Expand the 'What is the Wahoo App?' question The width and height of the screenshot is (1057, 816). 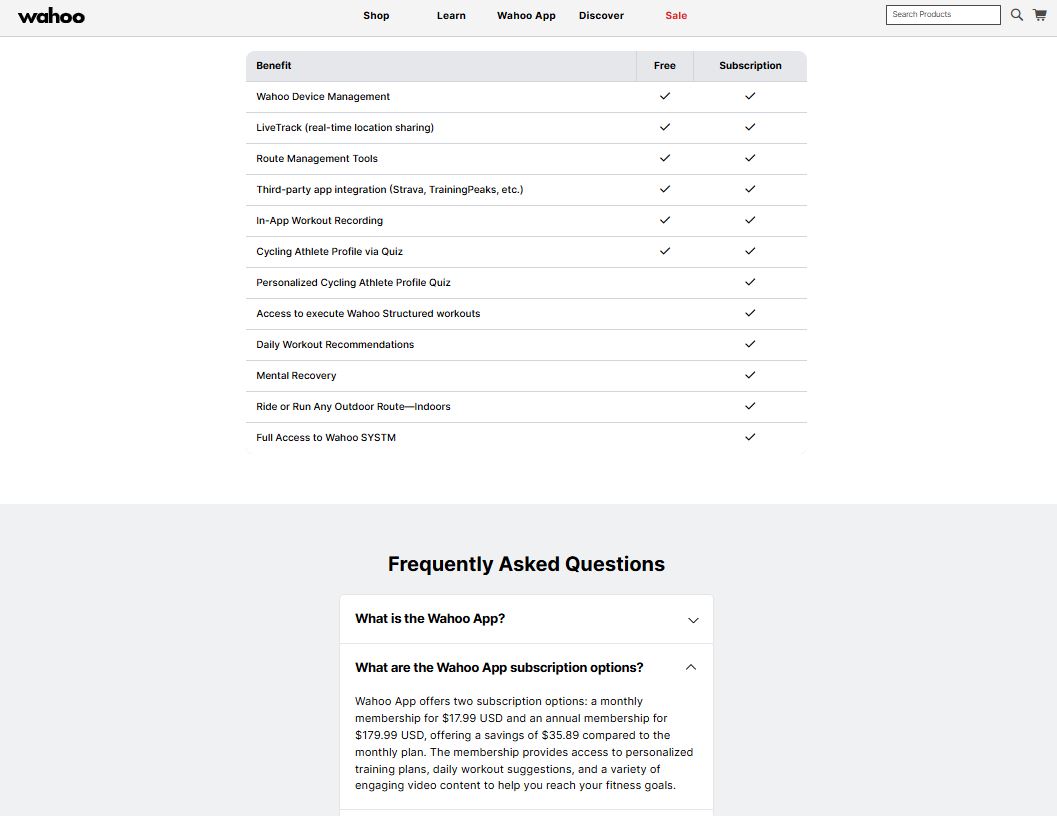(x=525, y=618)
